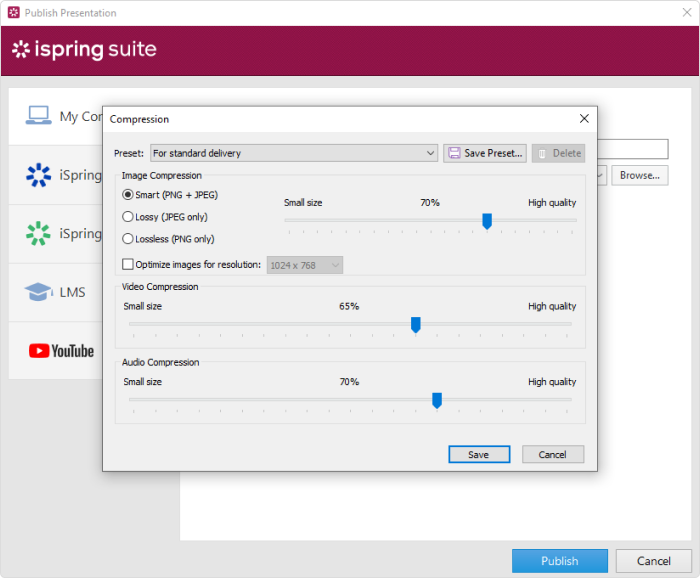Click the "Image Compression" group label

[x=162, y=175]
